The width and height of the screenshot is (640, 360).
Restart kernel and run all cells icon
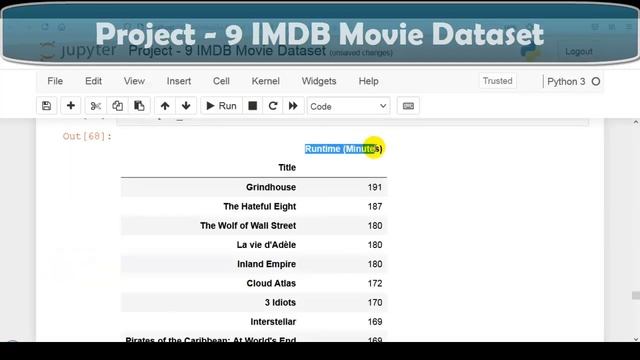(x=293, y=106)
